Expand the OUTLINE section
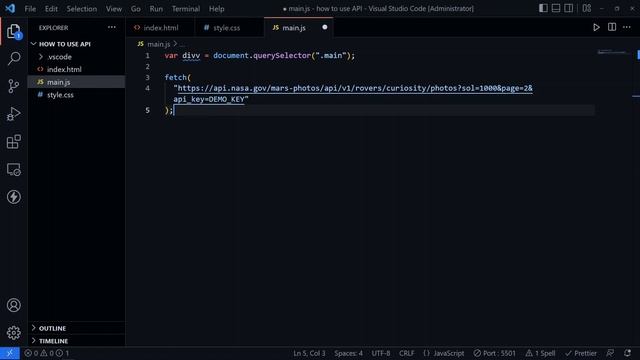Image resolution: width=640 pixels, height=360 pixels. (x=76, y=328)
